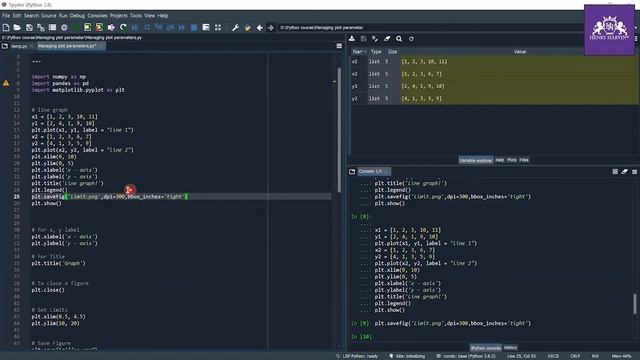
Task: Open the Search menu
Action: [x=31, y=16]
